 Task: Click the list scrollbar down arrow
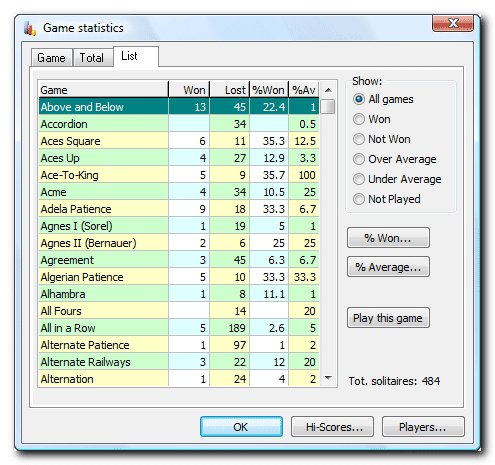coord(328,378)
